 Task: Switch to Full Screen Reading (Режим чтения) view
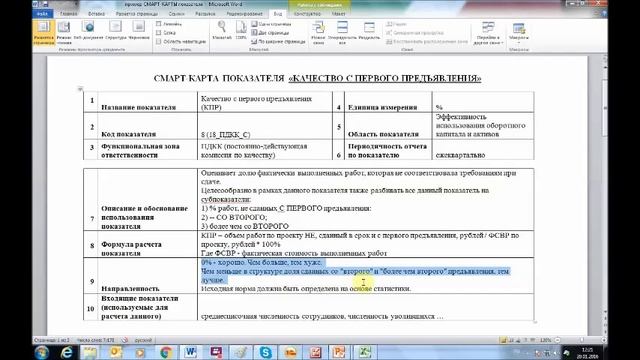click(64, 32)
